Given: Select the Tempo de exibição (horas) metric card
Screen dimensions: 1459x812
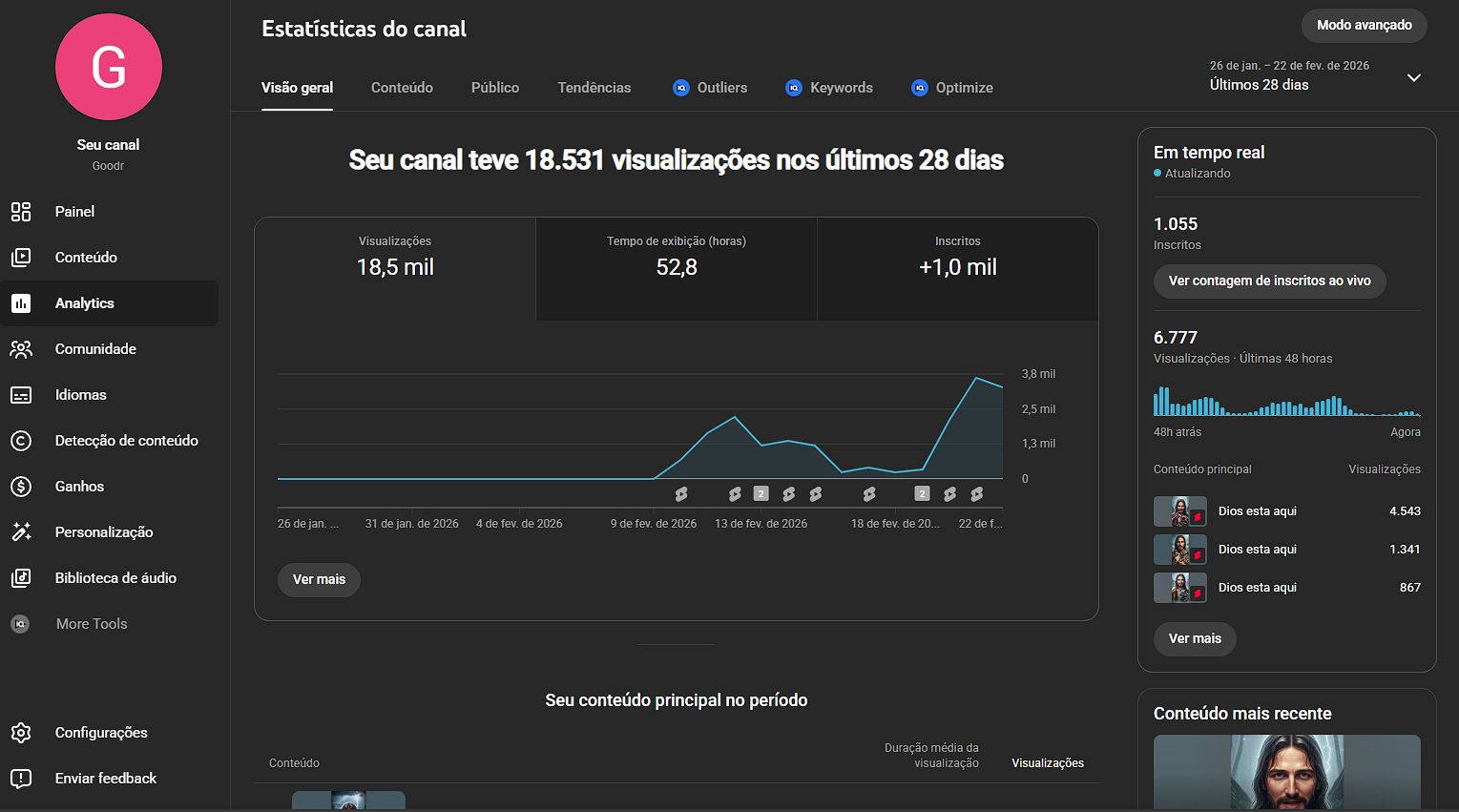Looking at the screenshot, I should [677, 269].
